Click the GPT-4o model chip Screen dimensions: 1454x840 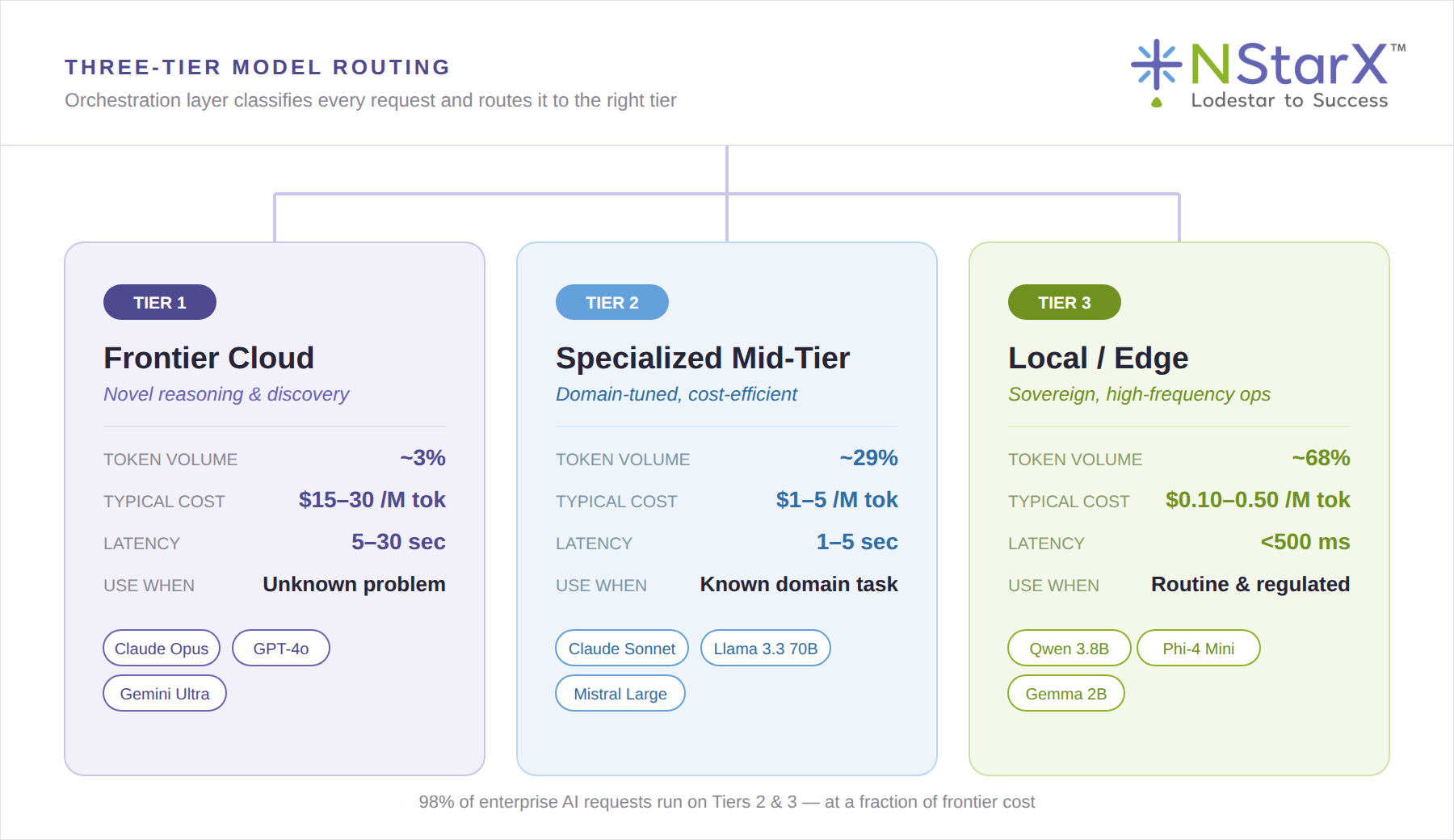tap(281, 648)
